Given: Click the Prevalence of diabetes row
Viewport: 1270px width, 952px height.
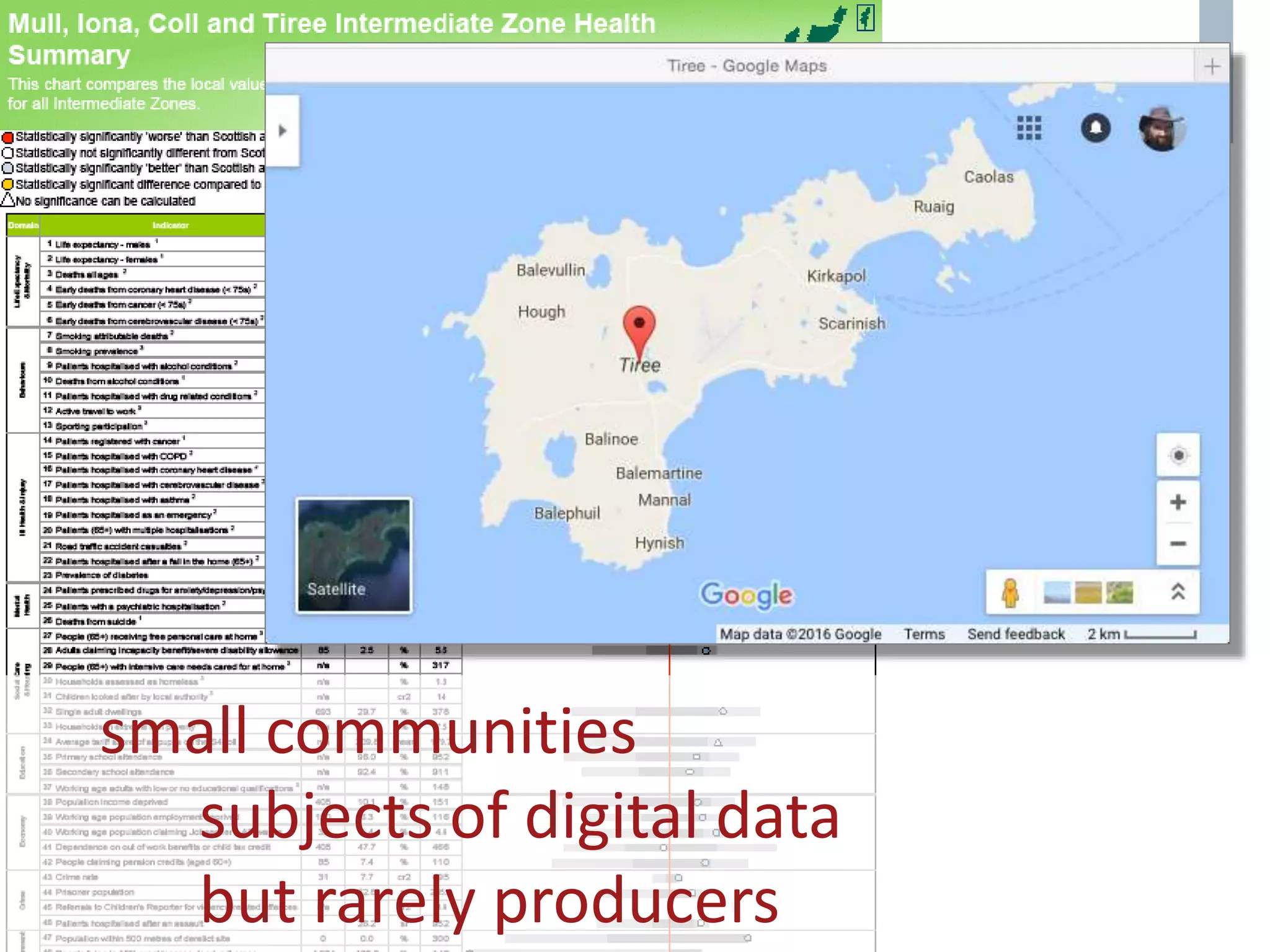Looking at the screenshot, I should (x=153, y=575).
